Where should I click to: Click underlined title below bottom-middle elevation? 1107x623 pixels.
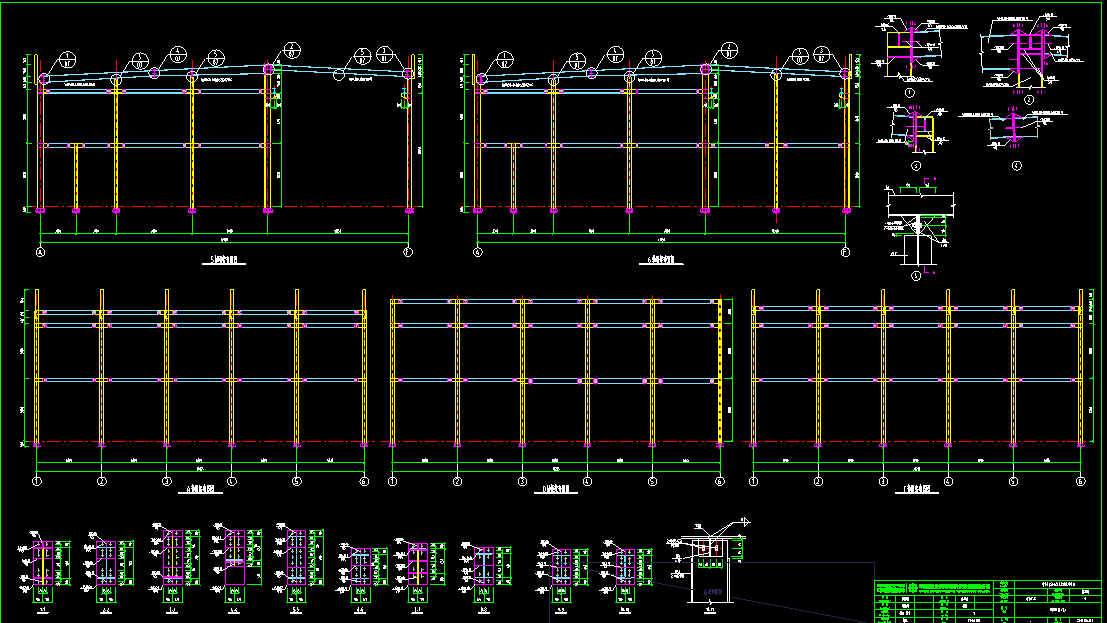[556, 490]
